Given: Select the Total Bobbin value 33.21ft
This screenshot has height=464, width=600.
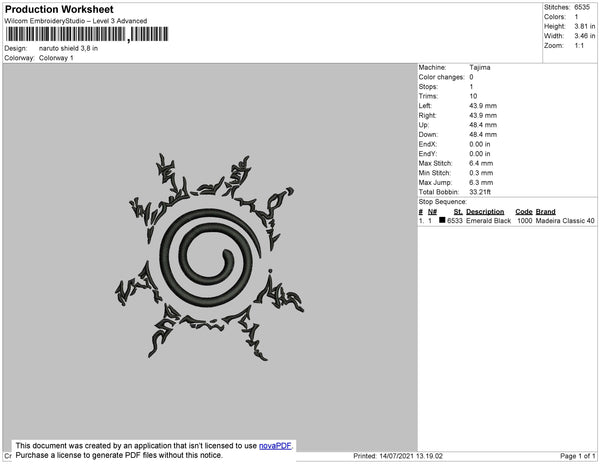Looking at the screenshot, I should [480, 192].
